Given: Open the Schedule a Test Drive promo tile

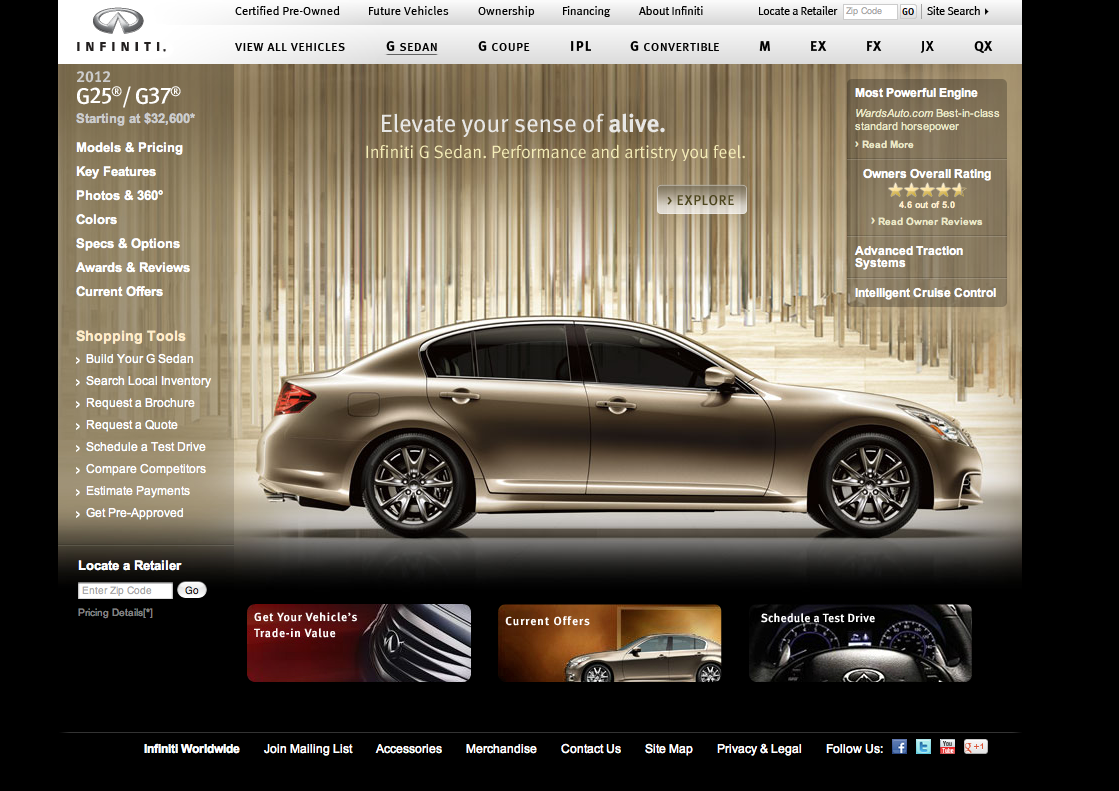Looking at the screenshot, I should 861,643.
